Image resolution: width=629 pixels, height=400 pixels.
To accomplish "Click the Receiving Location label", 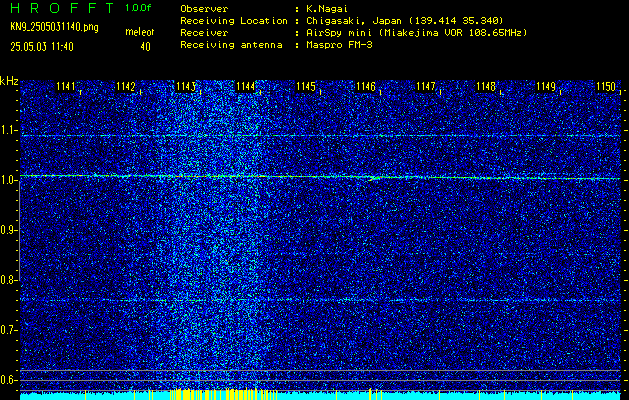I will tap(234, 20).
